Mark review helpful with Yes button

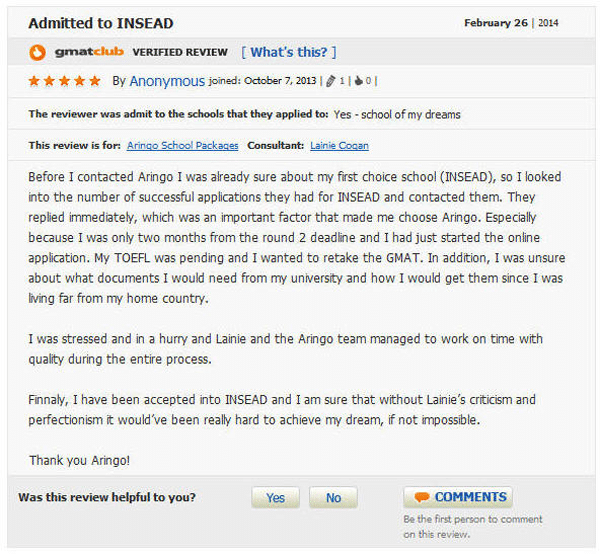click(x=276, y=497)
